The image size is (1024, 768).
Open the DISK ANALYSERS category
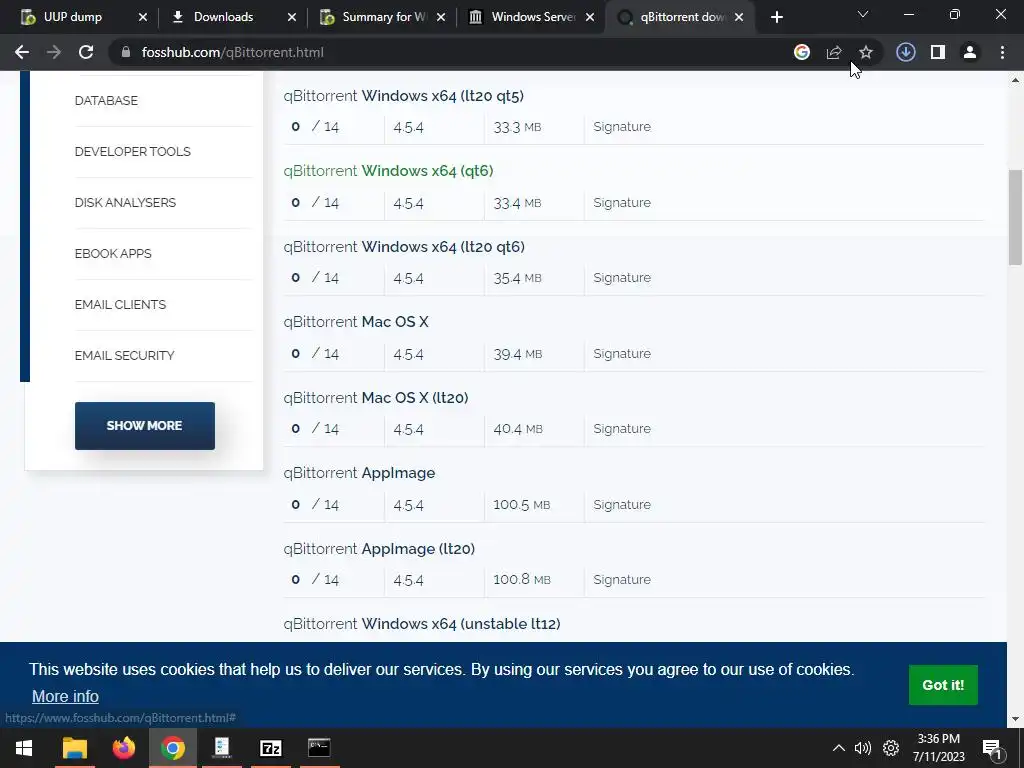(x=125, y=202)
